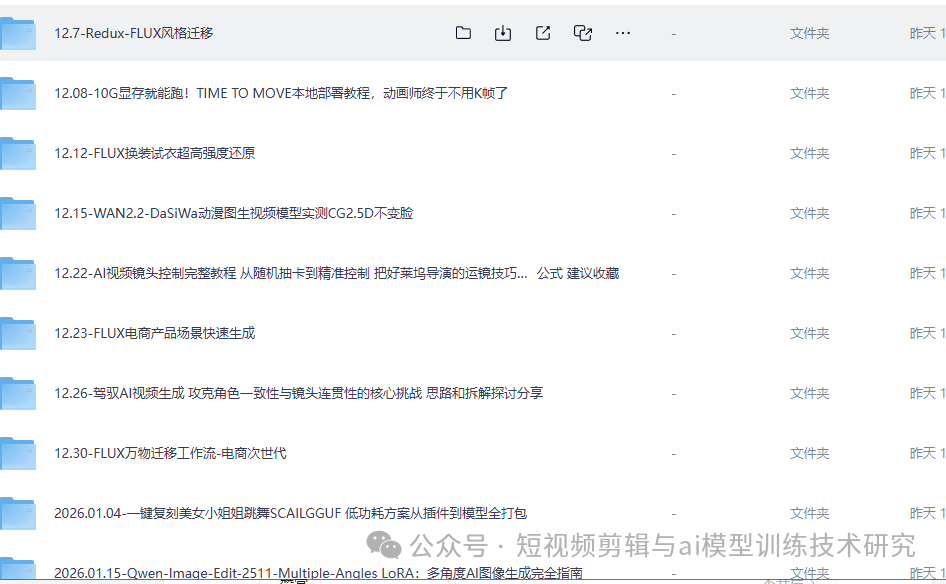
Task: Click the share/open-in-new icon in the toolbar
Action: (x=542, y=32)
